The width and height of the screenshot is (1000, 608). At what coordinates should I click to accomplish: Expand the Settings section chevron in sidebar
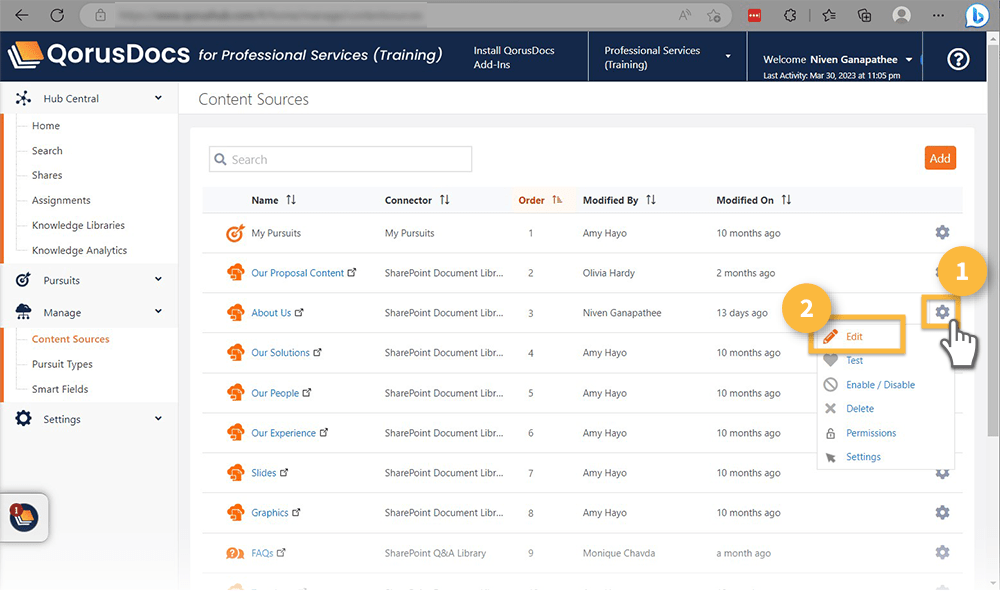[x=158, y=418]
